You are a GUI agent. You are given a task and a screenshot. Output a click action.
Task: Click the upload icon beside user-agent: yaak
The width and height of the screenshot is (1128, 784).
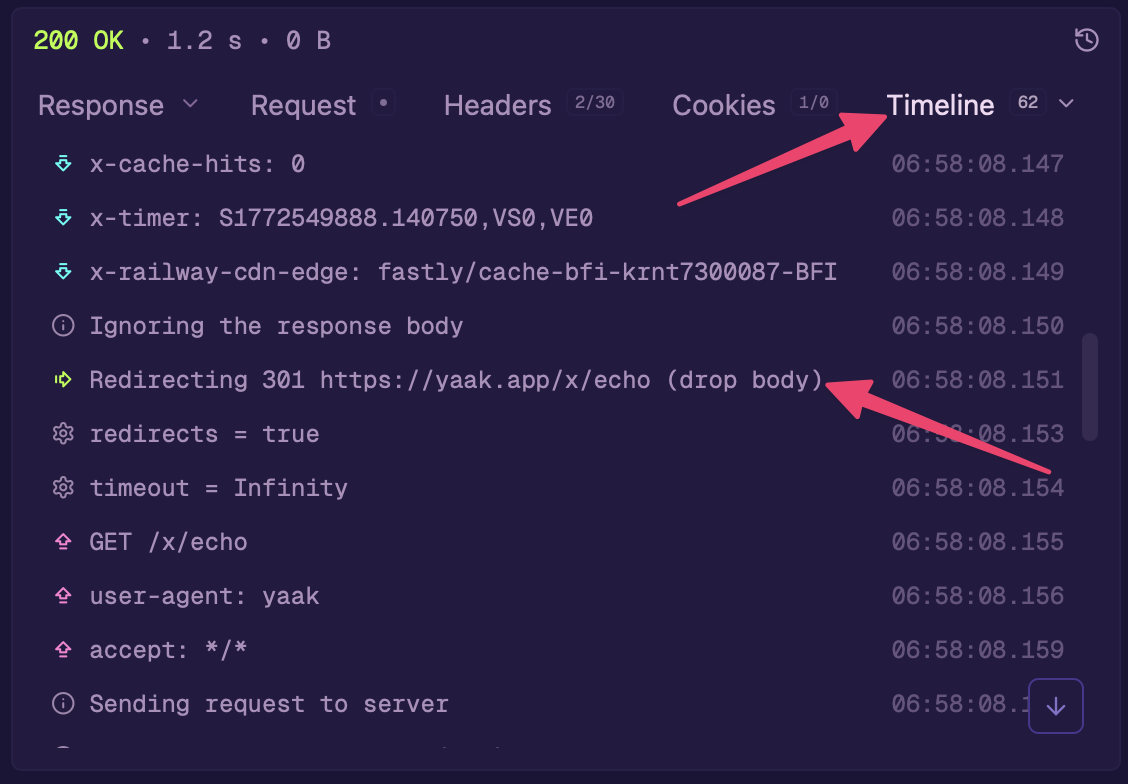[x=63, y=596]
